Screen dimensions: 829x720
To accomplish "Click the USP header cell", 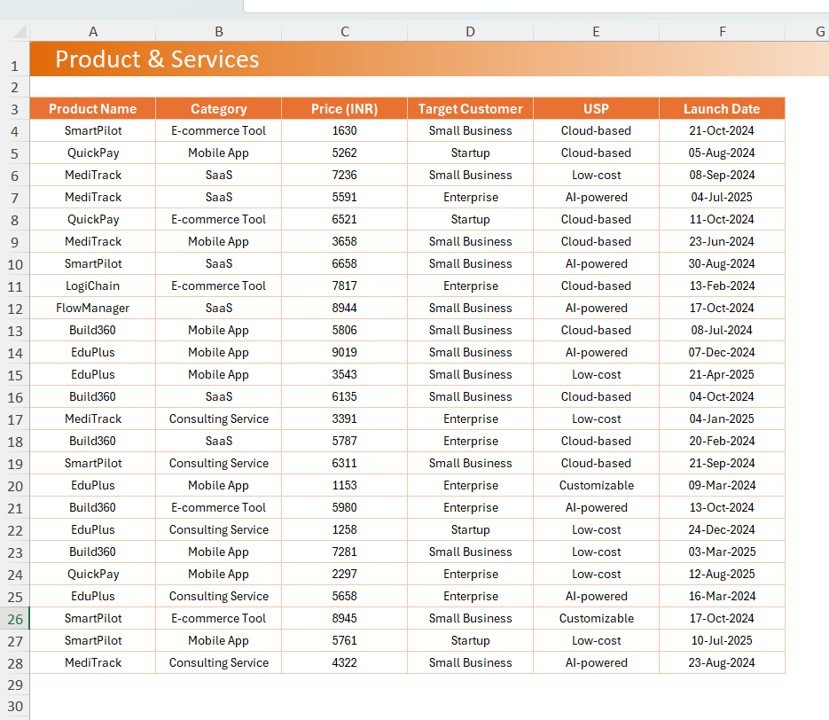I will (596, 108).
